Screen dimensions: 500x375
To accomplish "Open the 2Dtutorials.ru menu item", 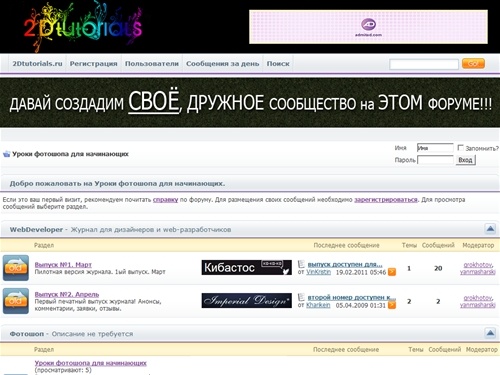I will [x=37, y=63].
